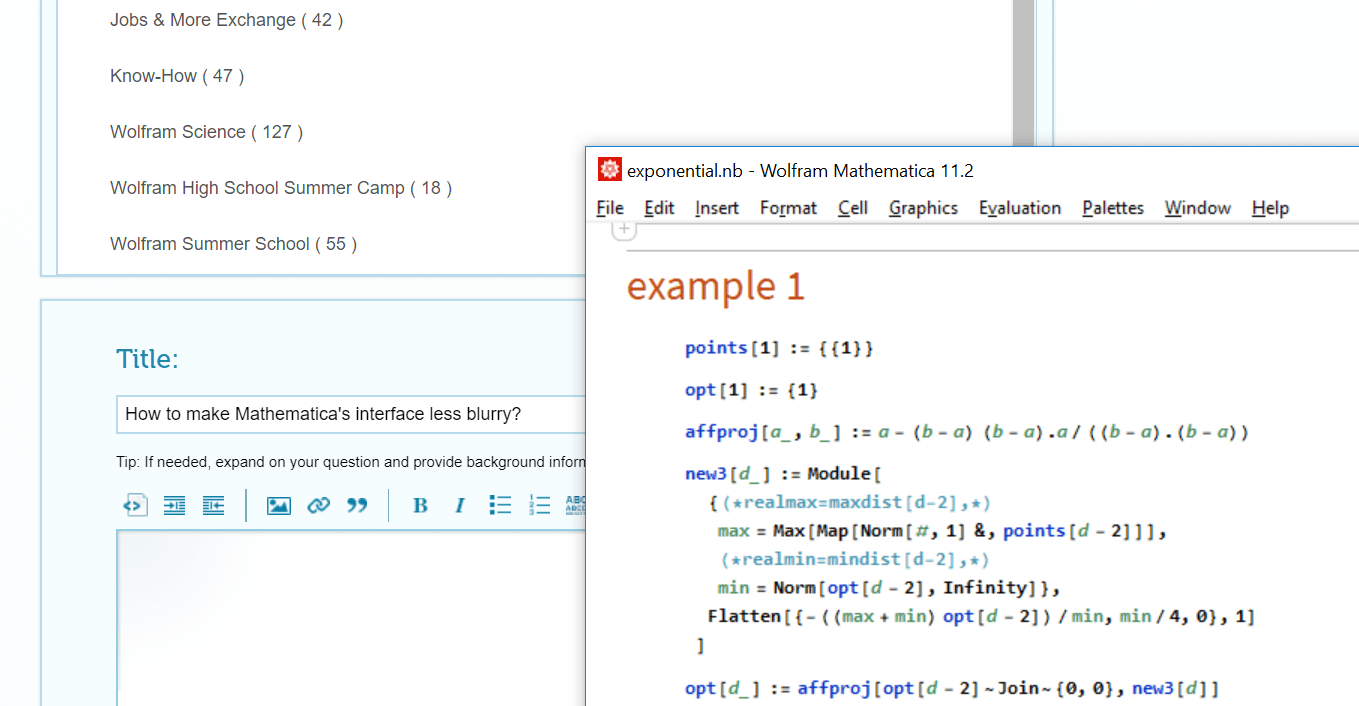Apply blockquote formatting with the quote icon
Viewport: 1359px width, 706px height.
pos(357,505)
